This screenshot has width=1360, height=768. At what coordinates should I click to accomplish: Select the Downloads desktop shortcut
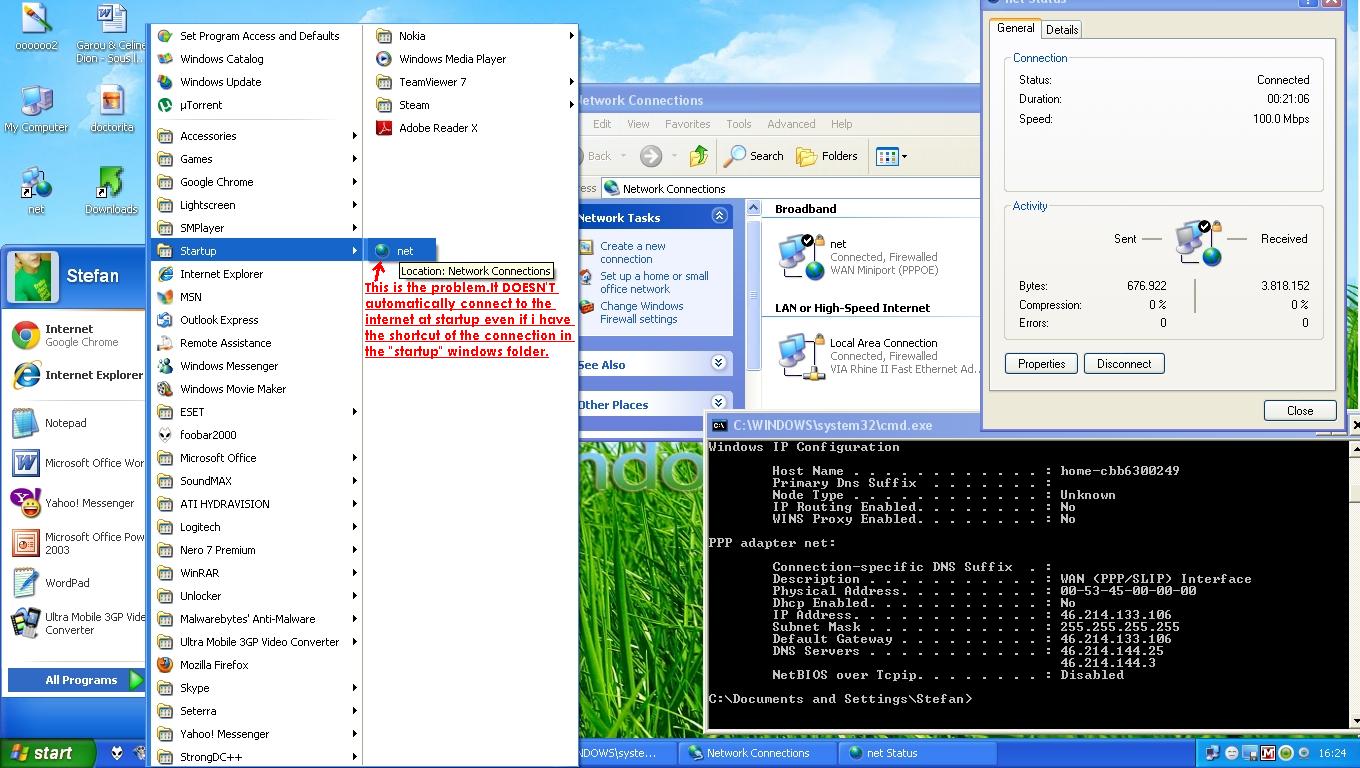[x=111, y=191]
